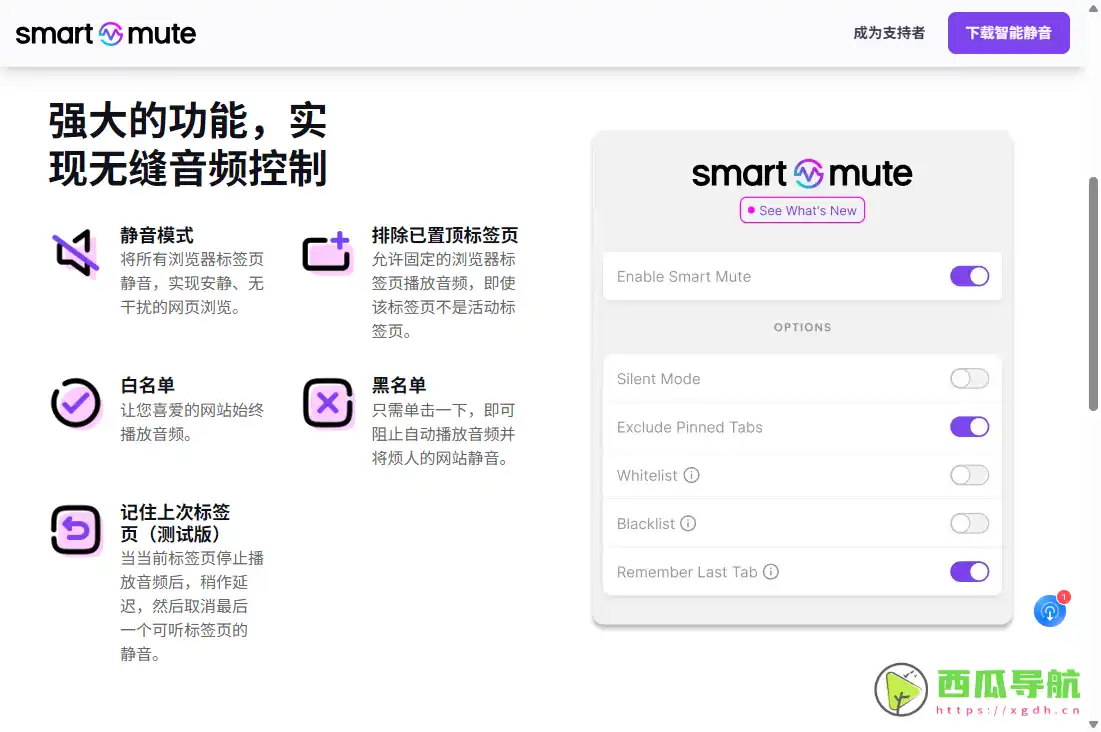Click the scrollbar down arrow

1093,724
